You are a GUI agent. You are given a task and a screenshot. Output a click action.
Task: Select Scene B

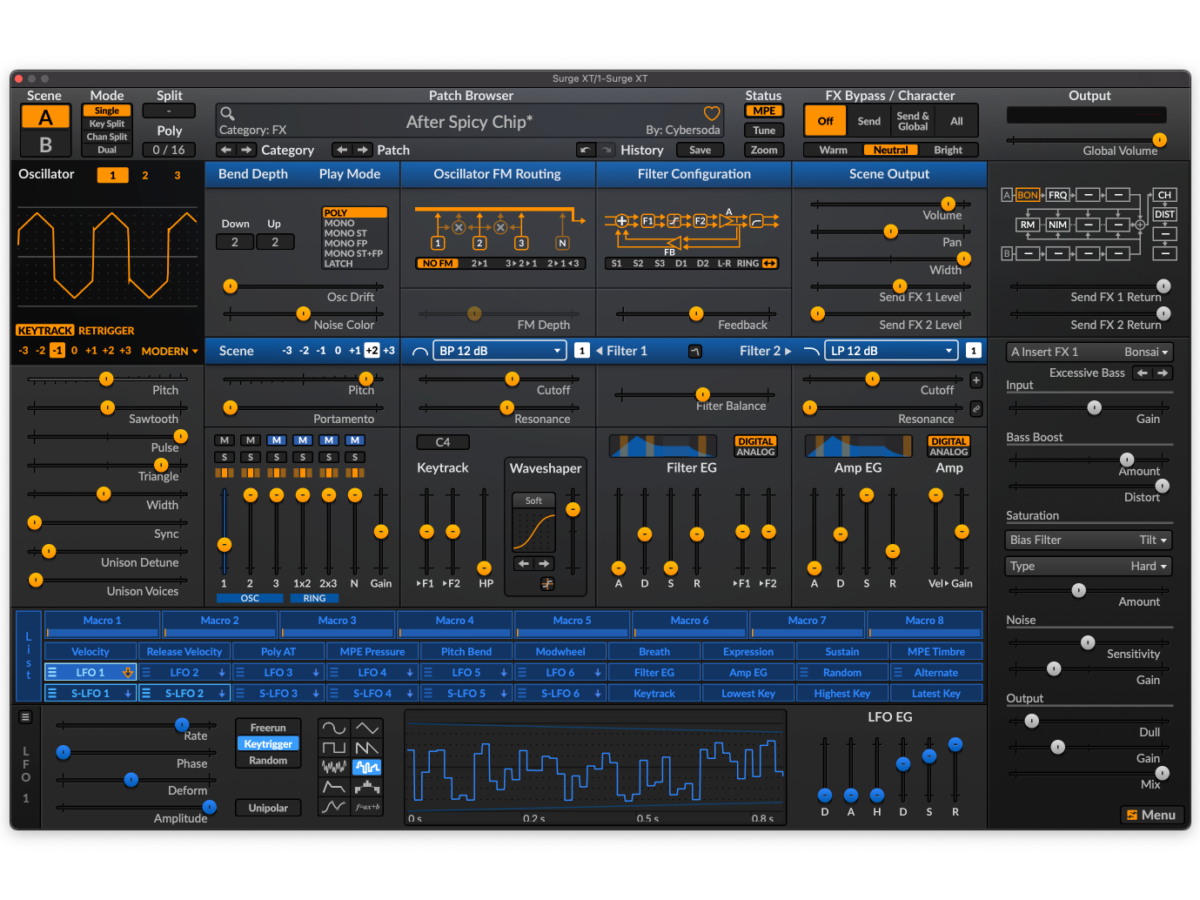tap(45, 144)
